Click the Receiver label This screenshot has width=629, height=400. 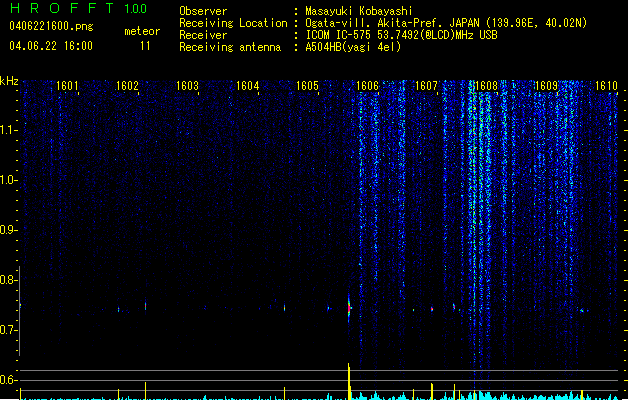click(203, 35)
